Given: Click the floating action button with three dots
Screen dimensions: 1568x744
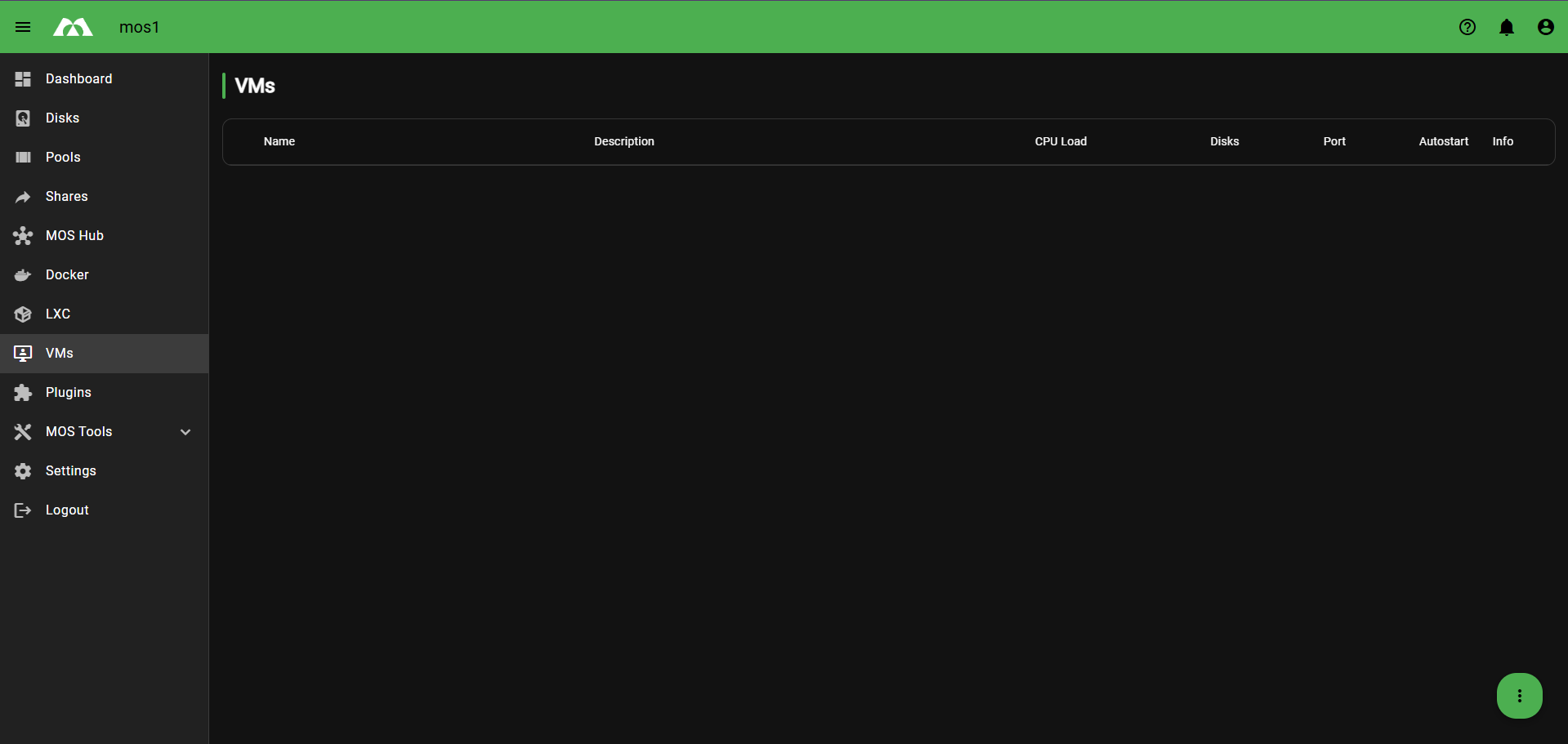Looking at the screenshot, I should (1519, 695).
